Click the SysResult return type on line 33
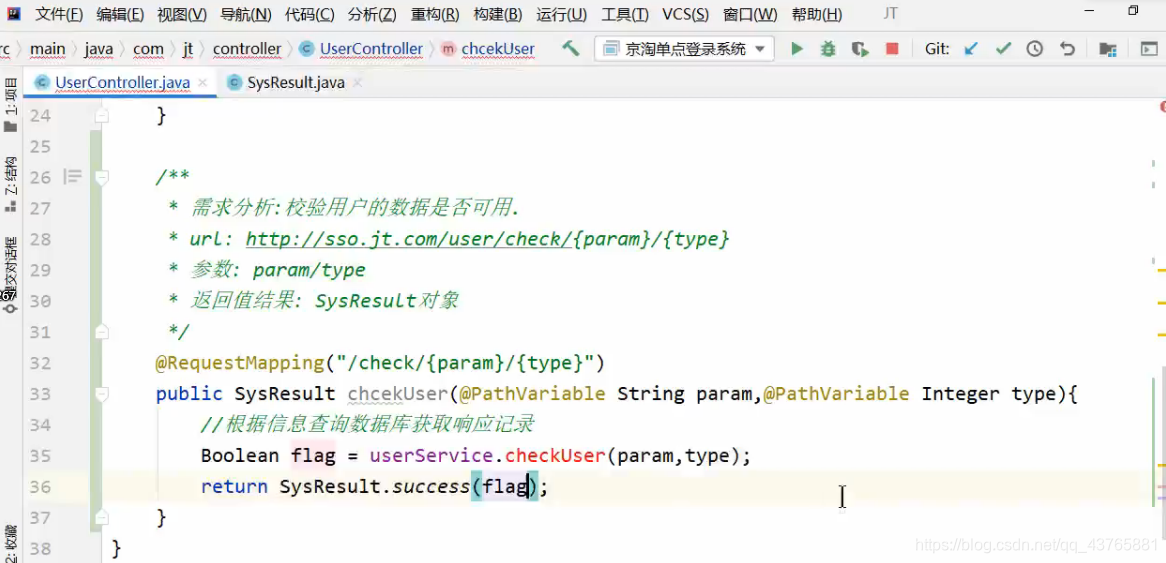This screenshot has width=1166, height=563. [x=285, y=394]
